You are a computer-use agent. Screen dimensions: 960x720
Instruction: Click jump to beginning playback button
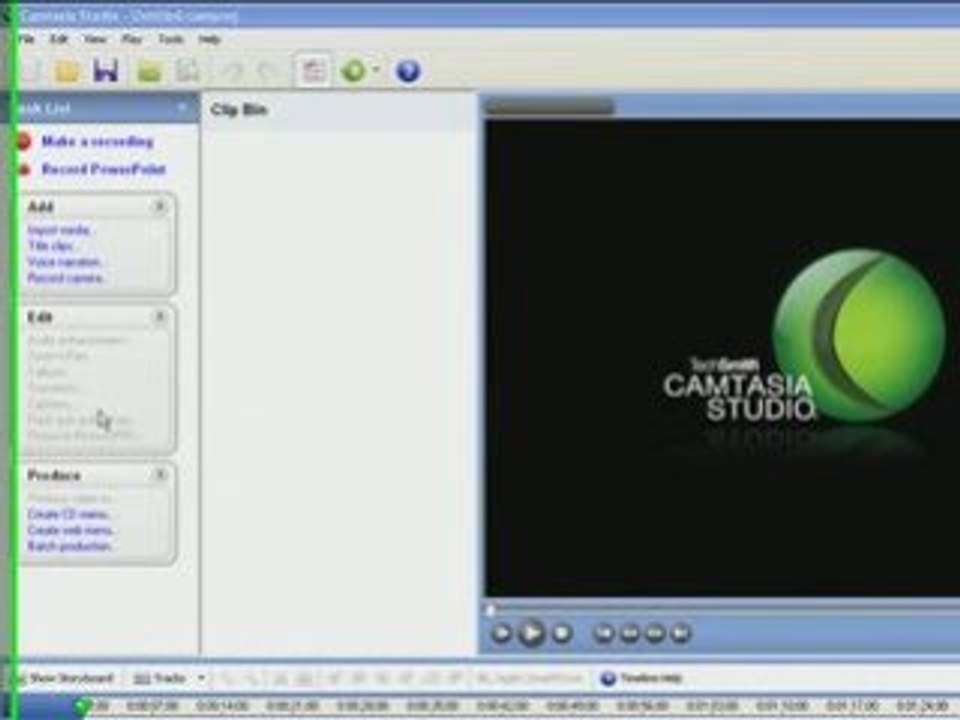(604, 633)
